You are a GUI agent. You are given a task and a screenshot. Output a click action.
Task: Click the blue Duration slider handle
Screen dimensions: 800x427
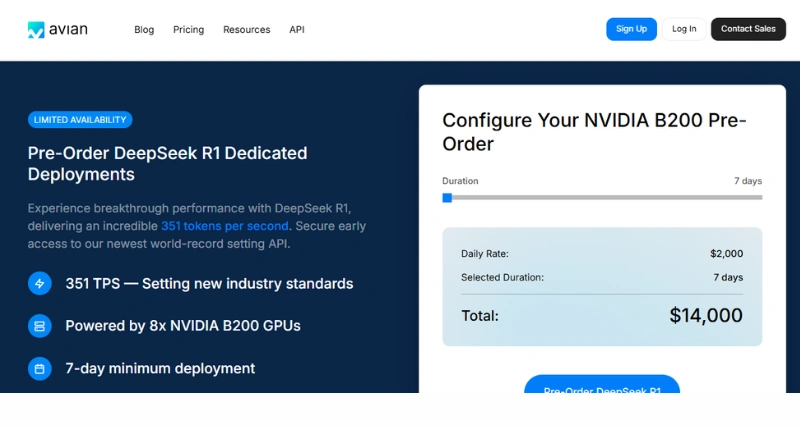click(x=447, y=198)
